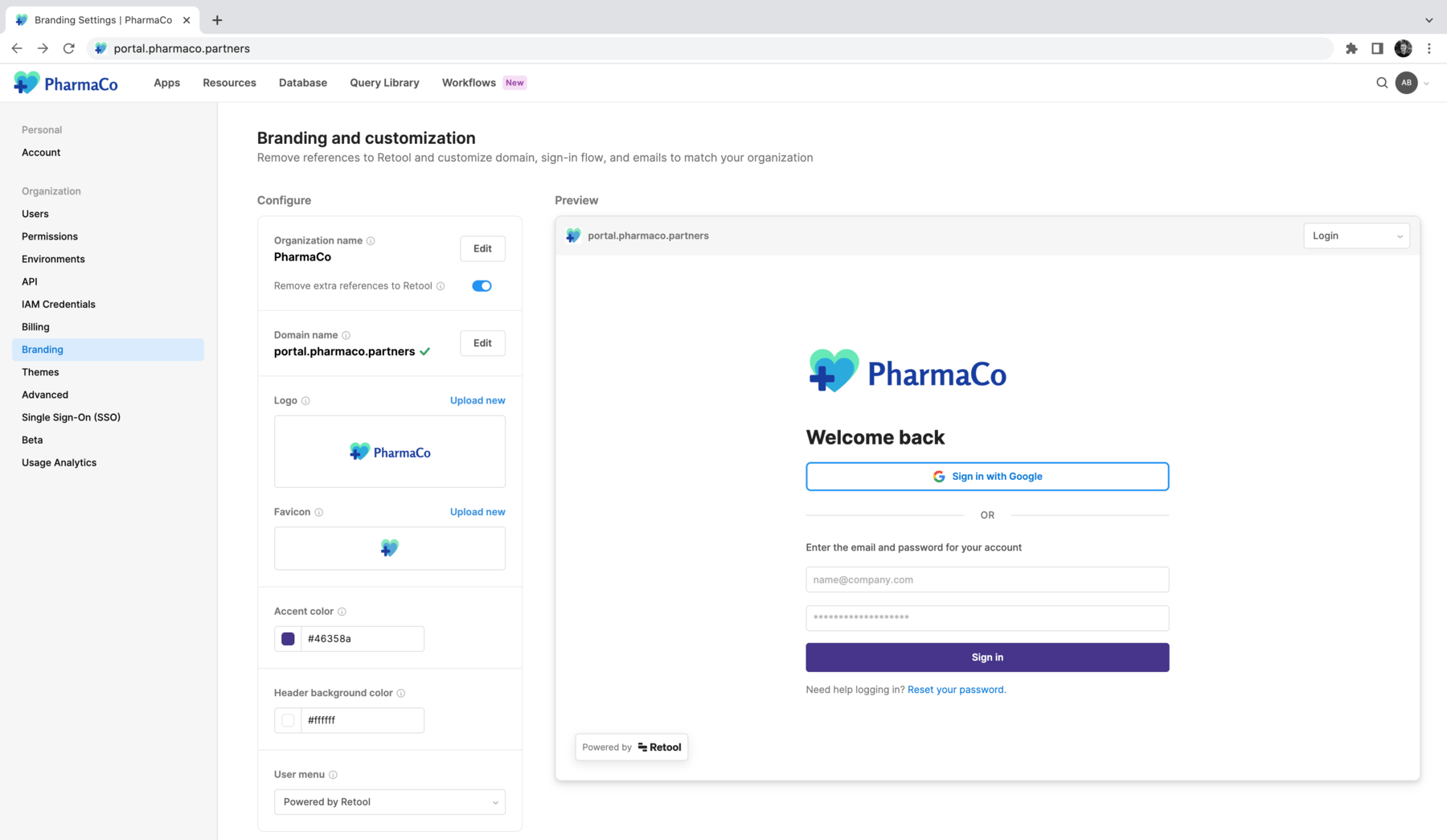Click the PharmaCo logo in the header

point(66,83)
